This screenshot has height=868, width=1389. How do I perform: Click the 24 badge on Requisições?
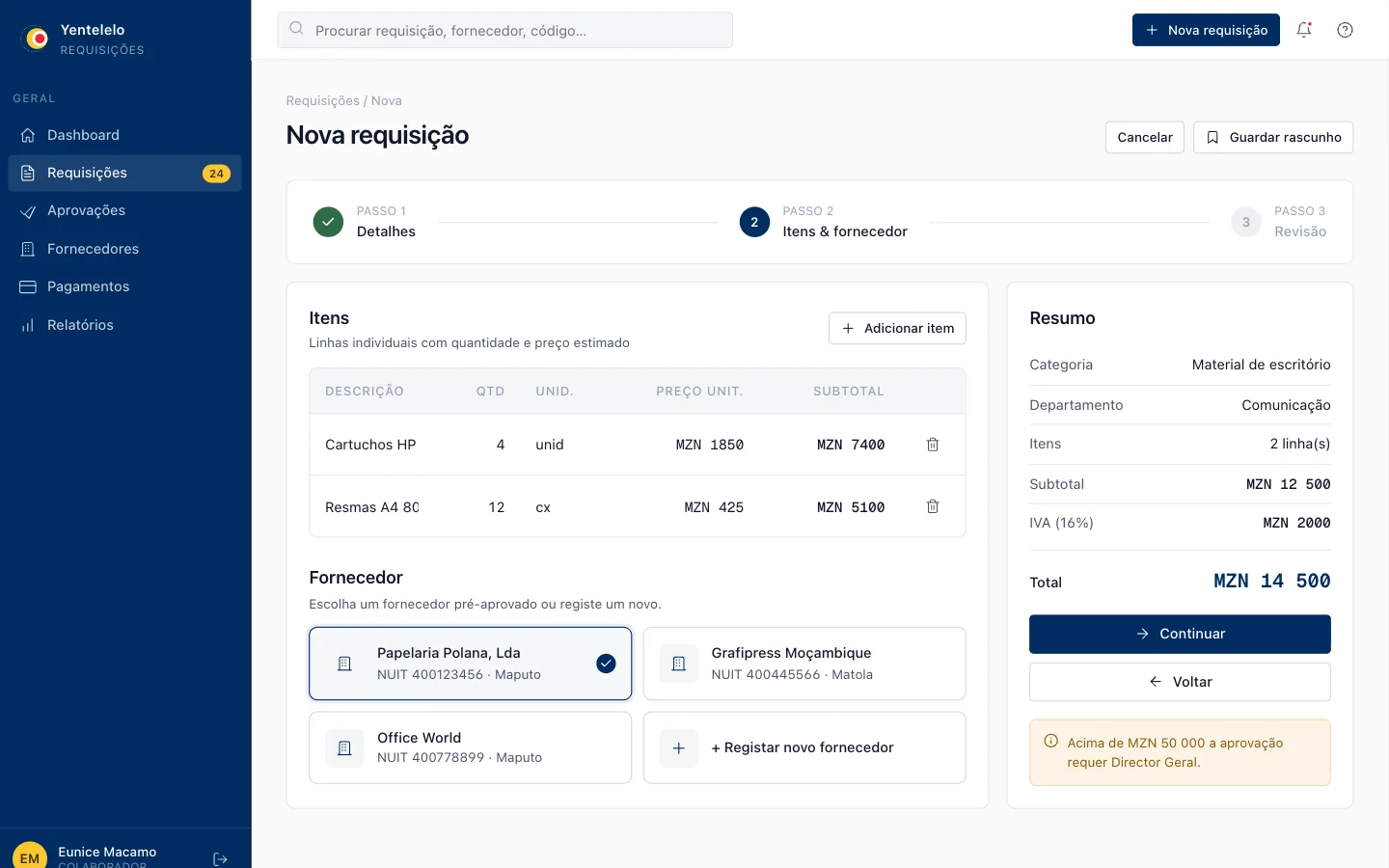pyautogui.click(x=216, y=174)
